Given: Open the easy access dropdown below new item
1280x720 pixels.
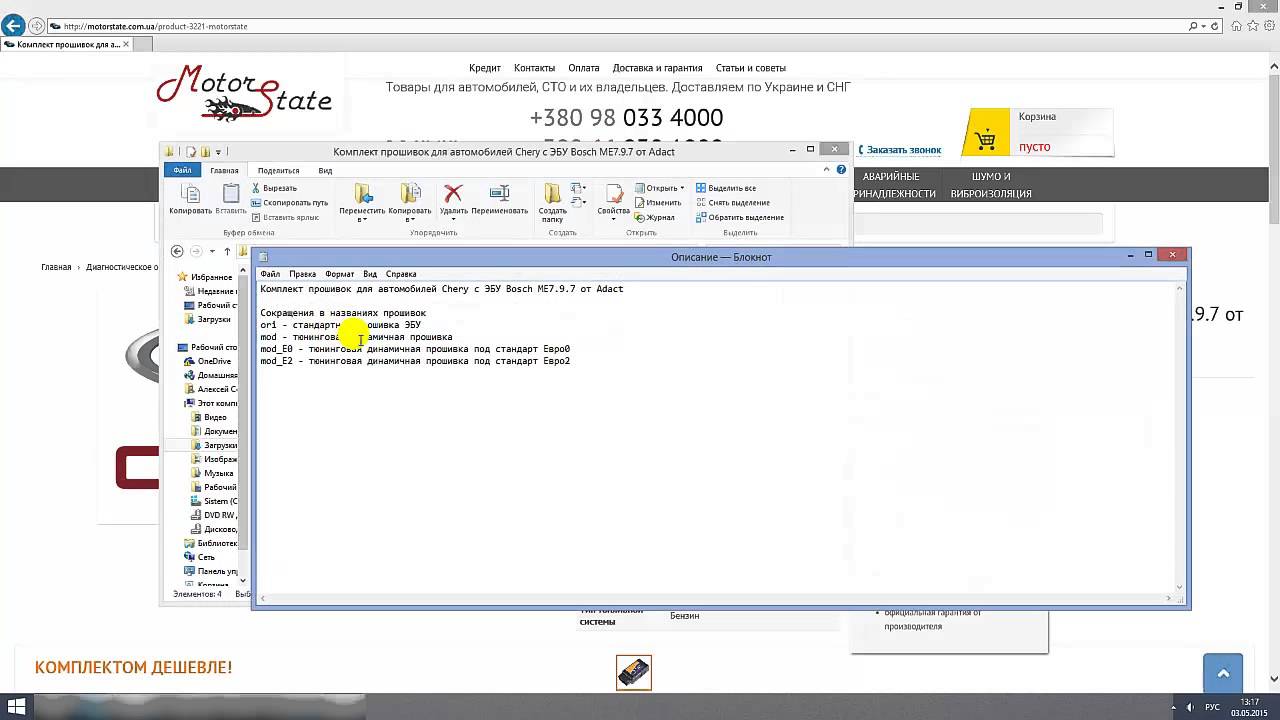Looking at the screenshot, I should click(578, 204).
